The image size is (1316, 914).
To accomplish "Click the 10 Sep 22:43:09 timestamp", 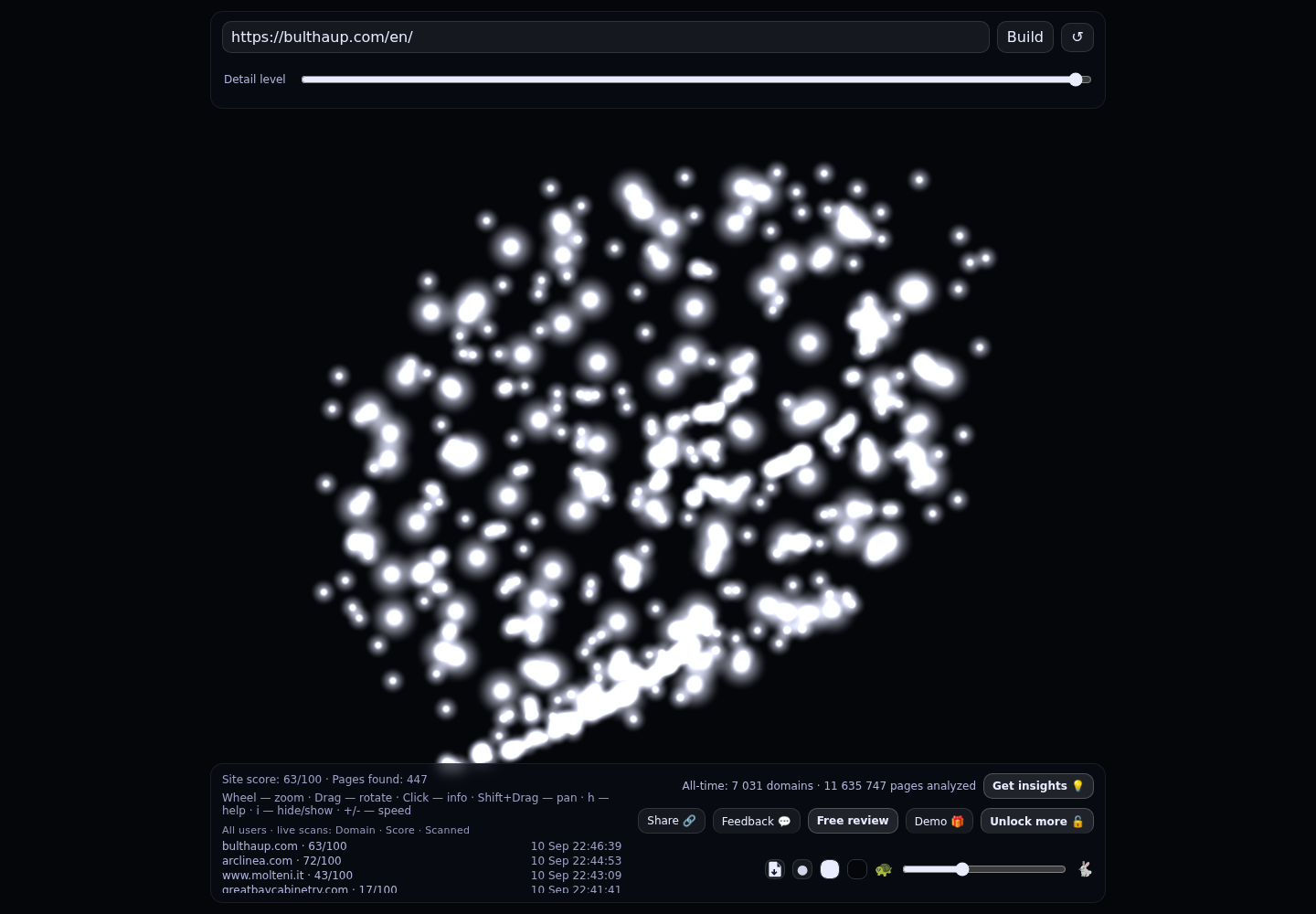I will click(x=576, y=876).
